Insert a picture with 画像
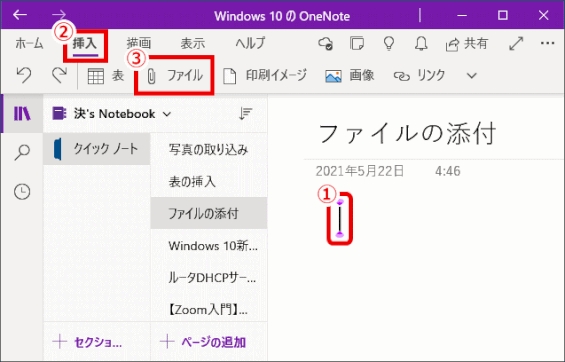Viewport: 565px width, 362px height. (350, 76)
